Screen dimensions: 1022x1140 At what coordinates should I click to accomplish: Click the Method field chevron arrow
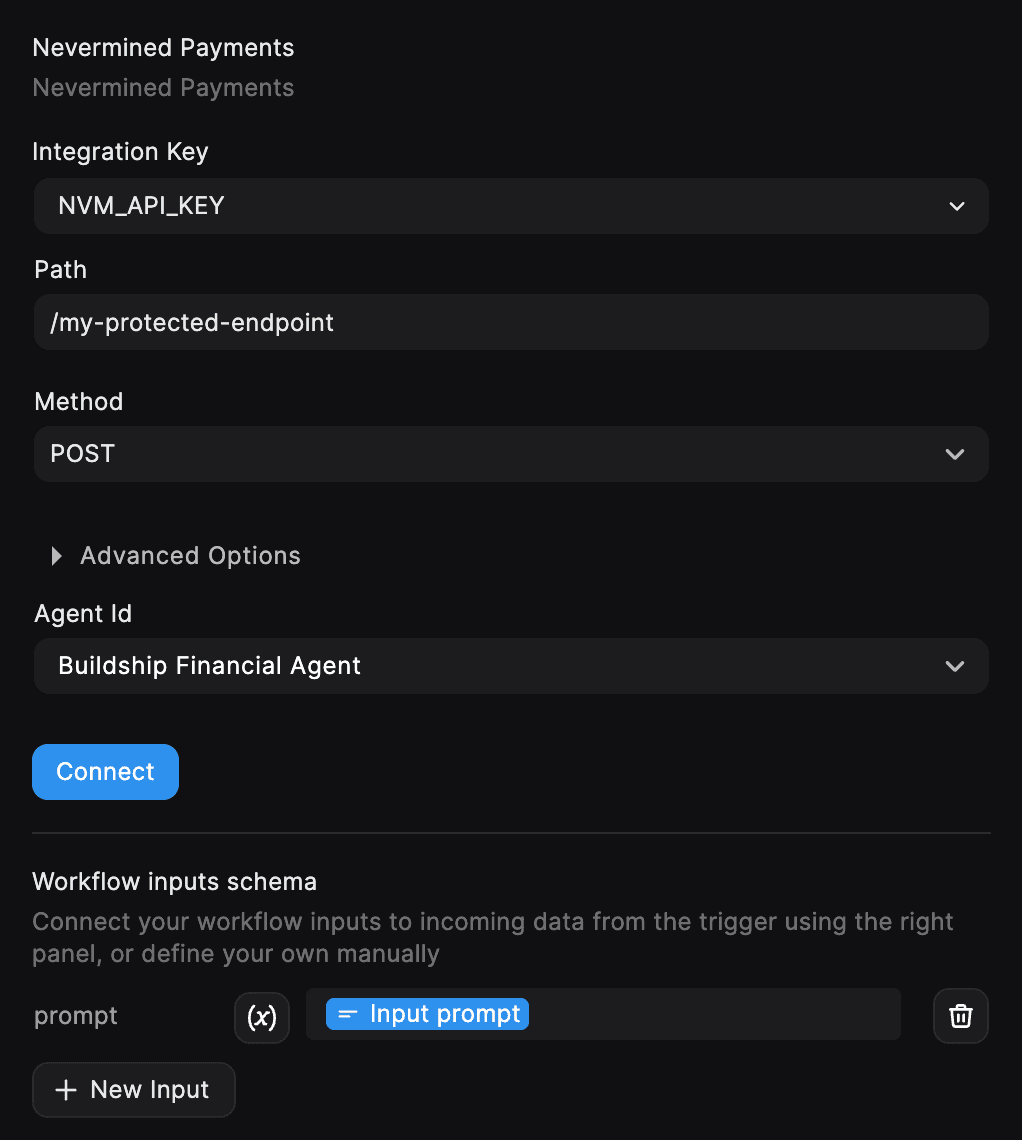tap(955, 454)
